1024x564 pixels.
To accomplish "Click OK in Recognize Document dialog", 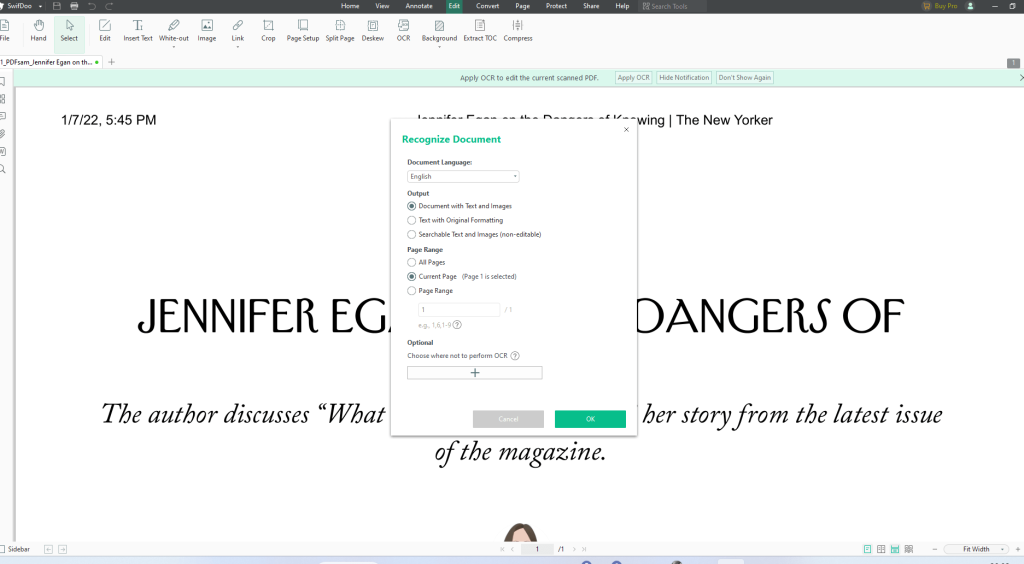I will pyautogui.click(x=590, y=419).
